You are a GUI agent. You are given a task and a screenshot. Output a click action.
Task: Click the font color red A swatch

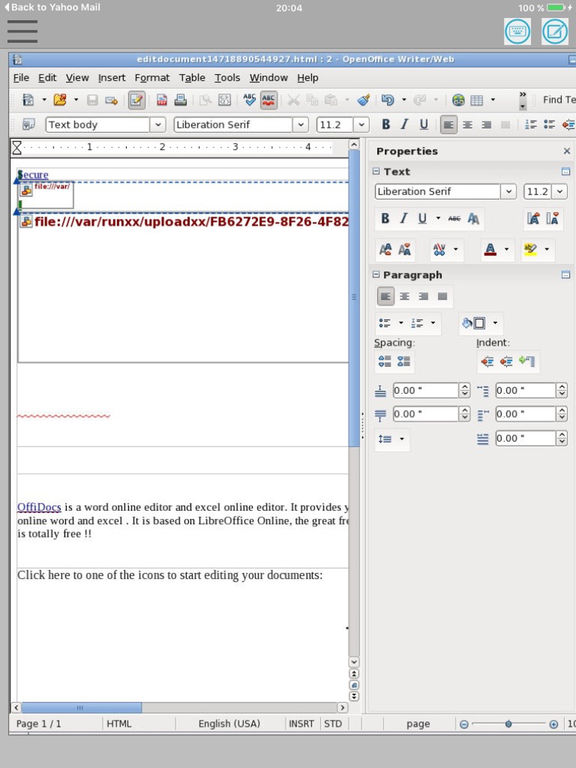pyautogui.click(x=490, y=249)
